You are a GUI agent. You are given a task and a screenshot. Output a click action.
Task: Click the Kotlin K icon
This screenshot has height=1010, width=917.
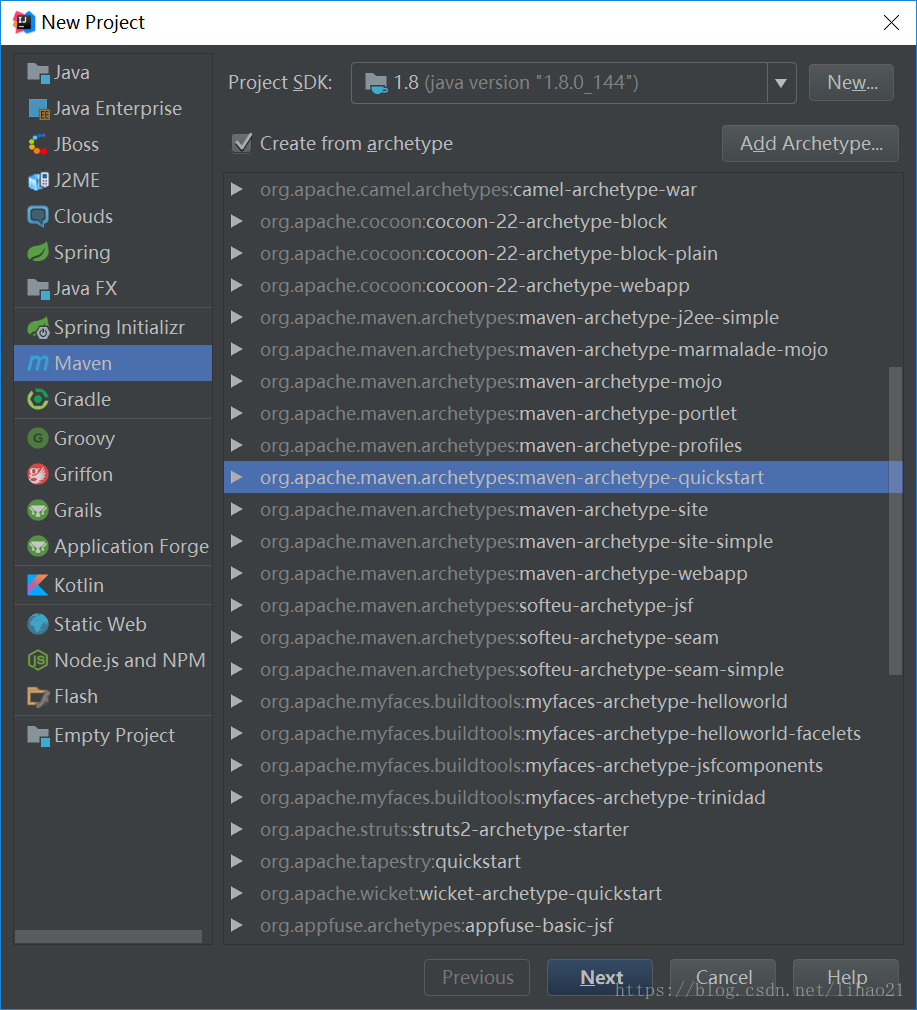(38, 586)
